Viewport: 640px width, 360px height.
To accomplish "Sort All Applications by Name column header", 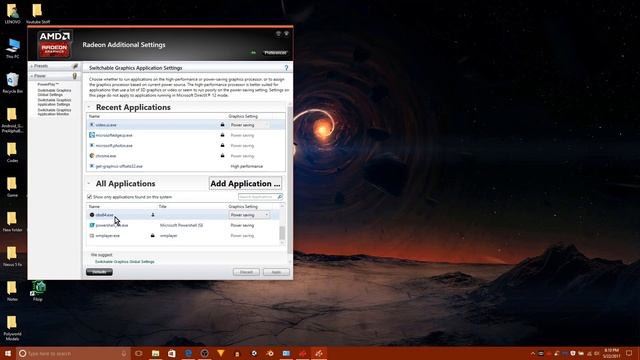I will pyautogui.click(x=94, y=207).
